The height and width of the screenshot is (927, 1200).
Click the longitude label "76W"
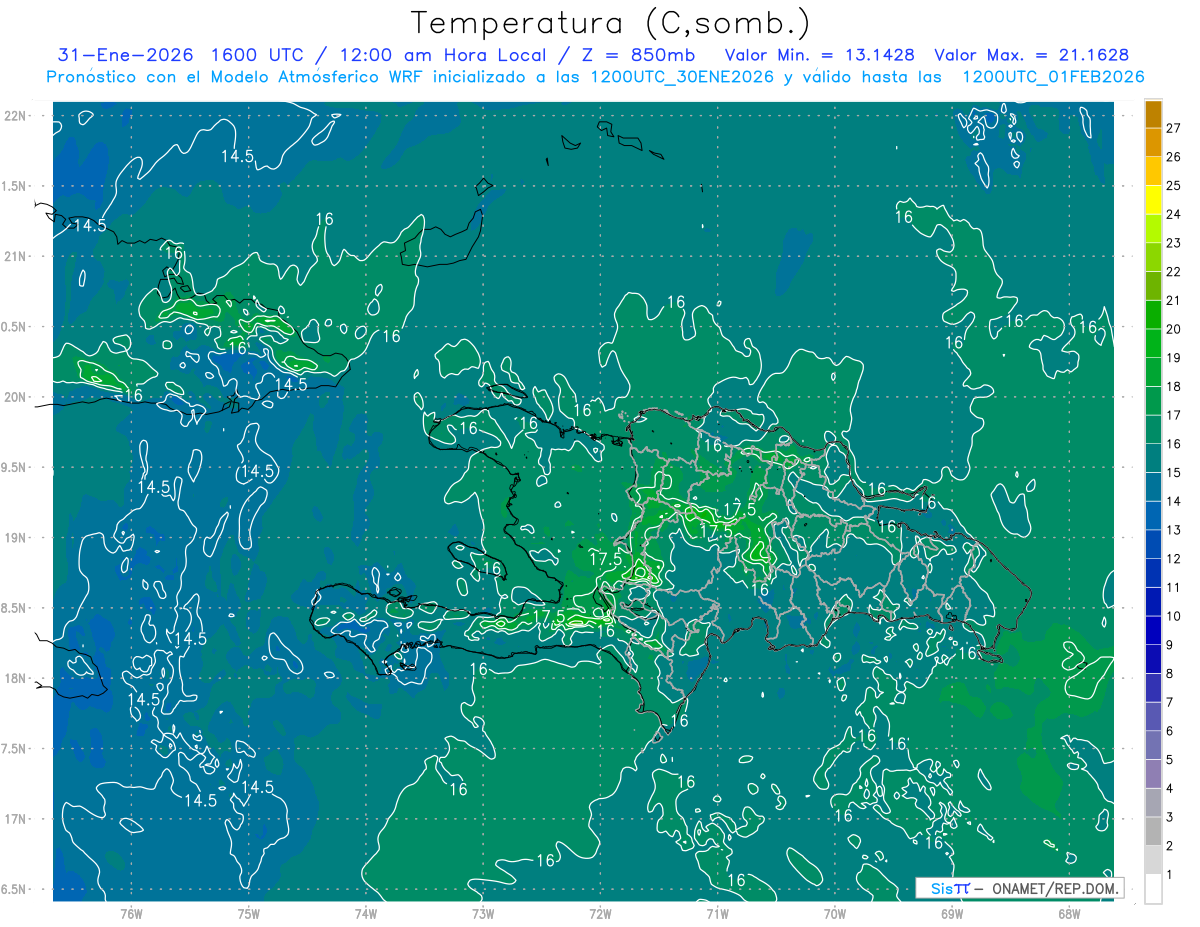pyautogui.click(x=132, y=914)
